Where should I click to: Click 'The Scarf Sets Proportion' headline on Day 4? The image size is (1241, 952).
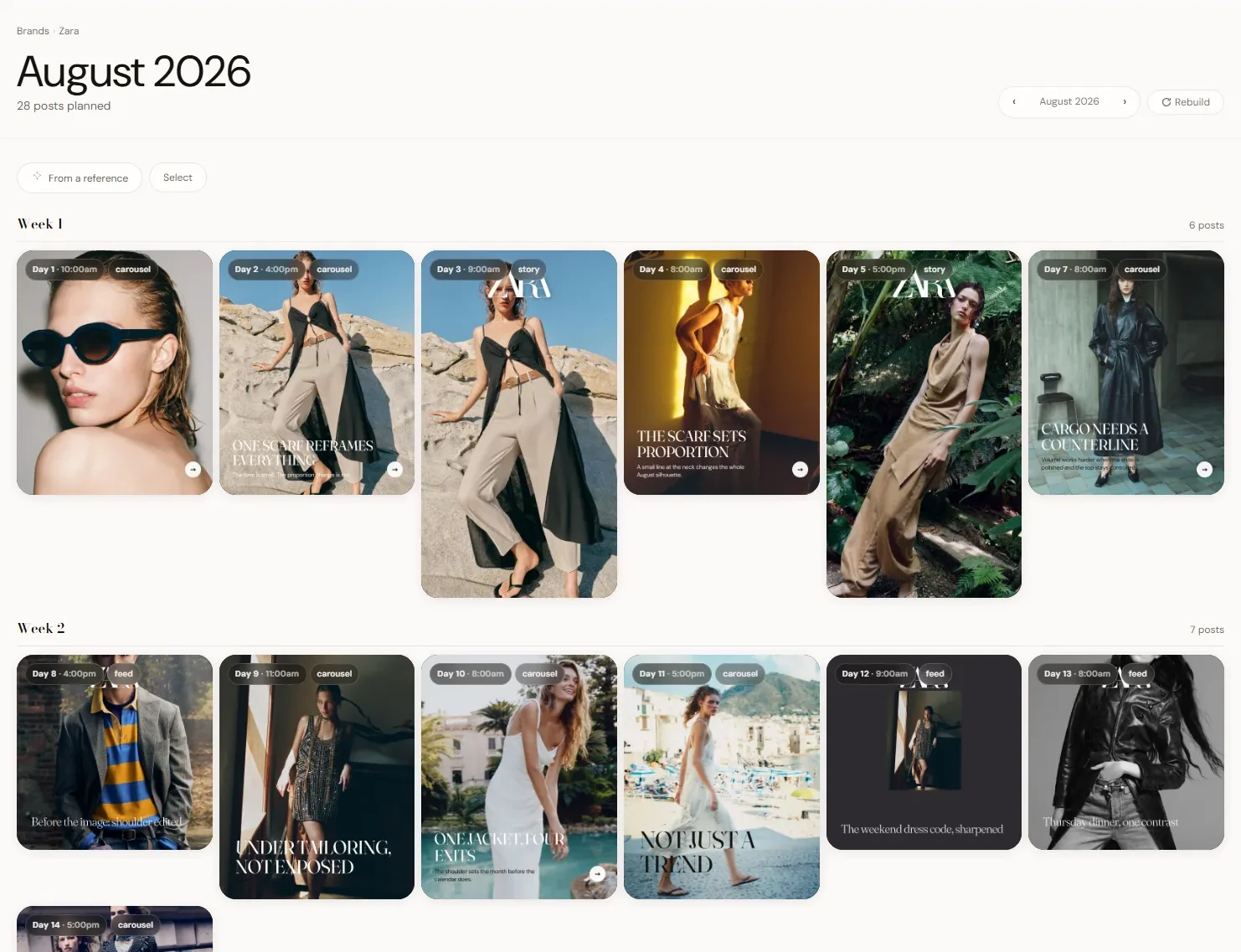692,444
